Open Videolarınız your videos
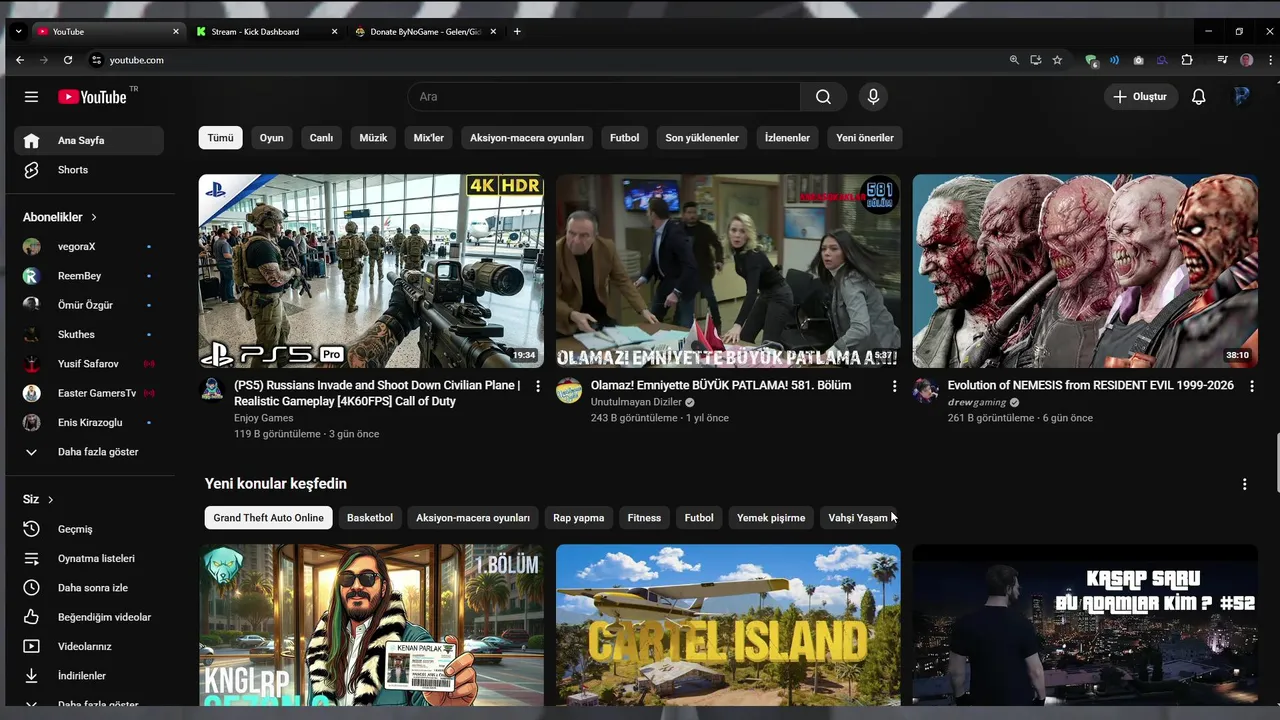Viewport: 1280px width, 720px height. (x=89, y=647)
